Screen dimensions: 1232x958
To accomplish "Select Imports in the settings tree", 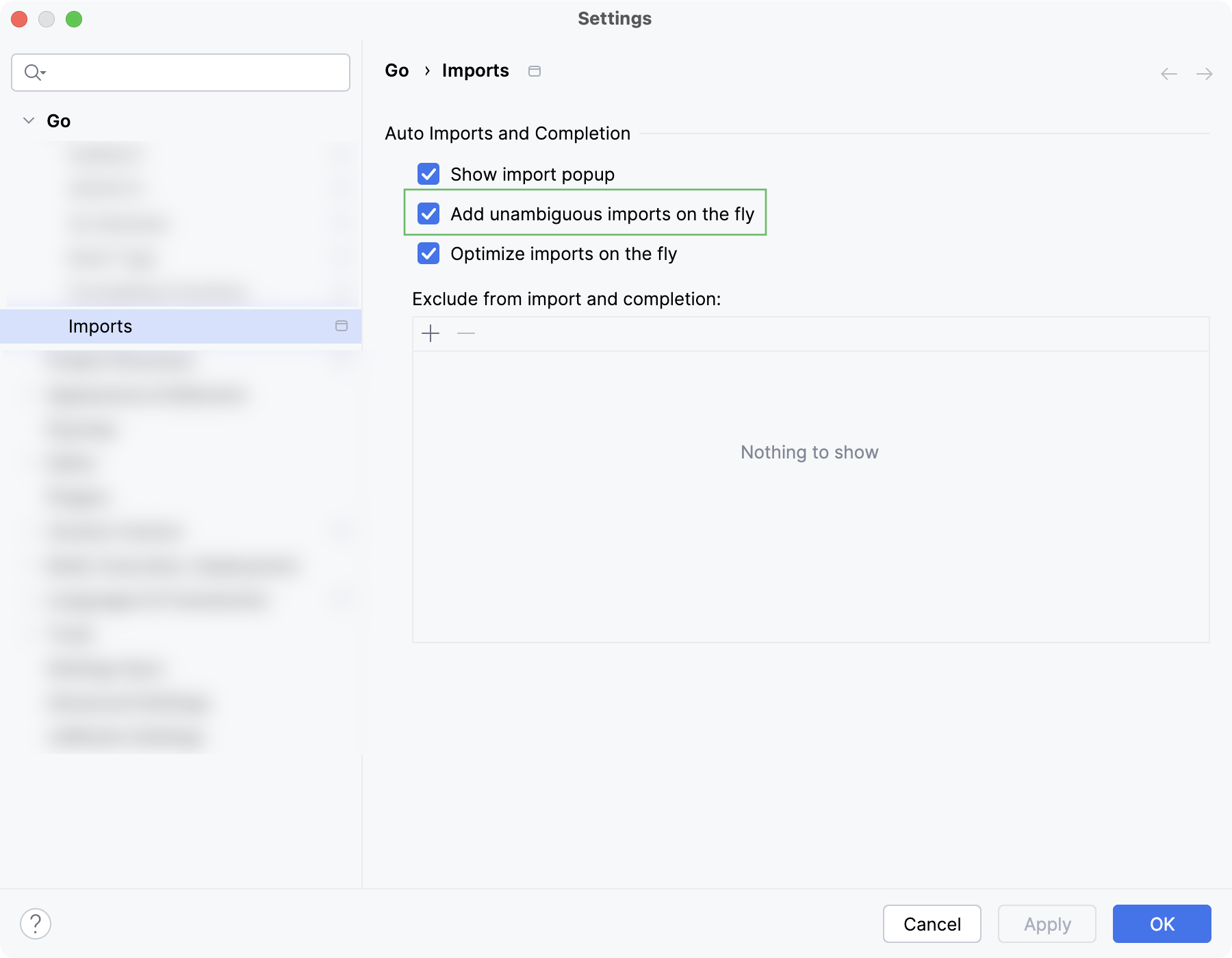I will click(x=100, y=326).
